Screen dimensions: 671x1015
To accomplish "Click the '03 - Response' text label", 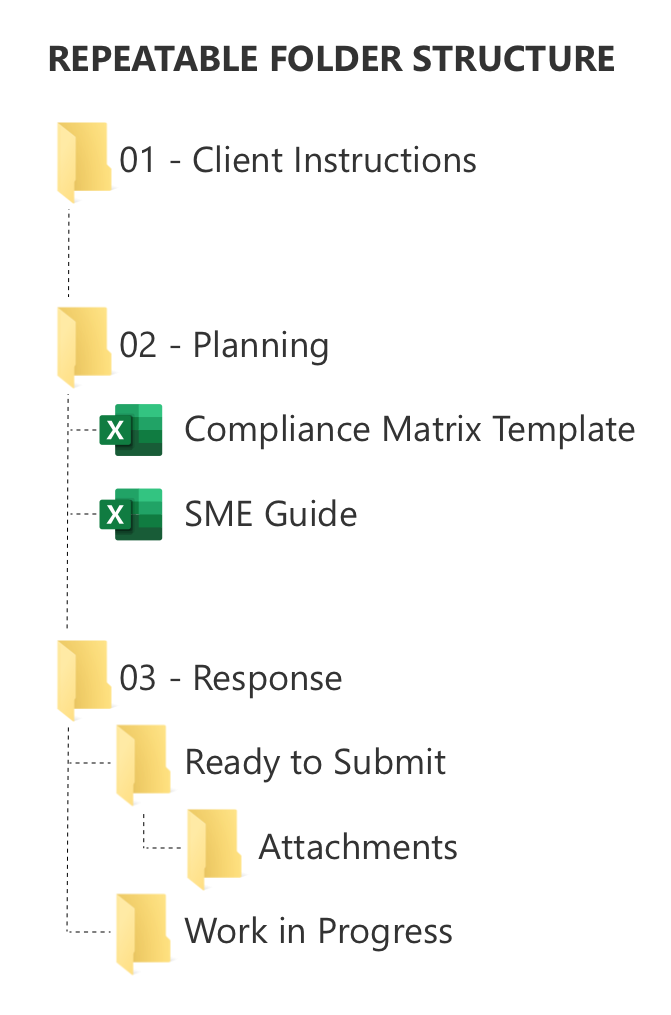I will (x=230, y=679).
